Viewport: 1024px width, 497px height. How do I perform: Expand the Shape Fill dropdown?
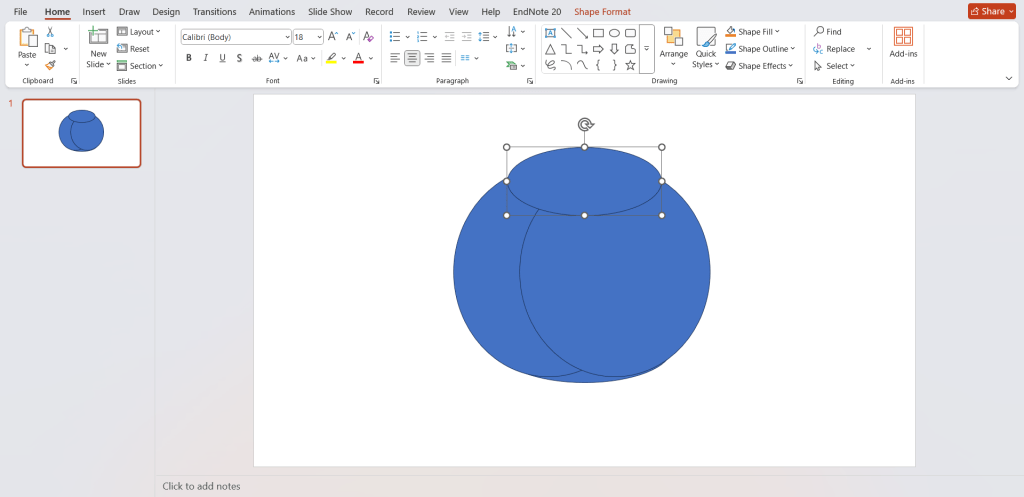click(777, 32)
